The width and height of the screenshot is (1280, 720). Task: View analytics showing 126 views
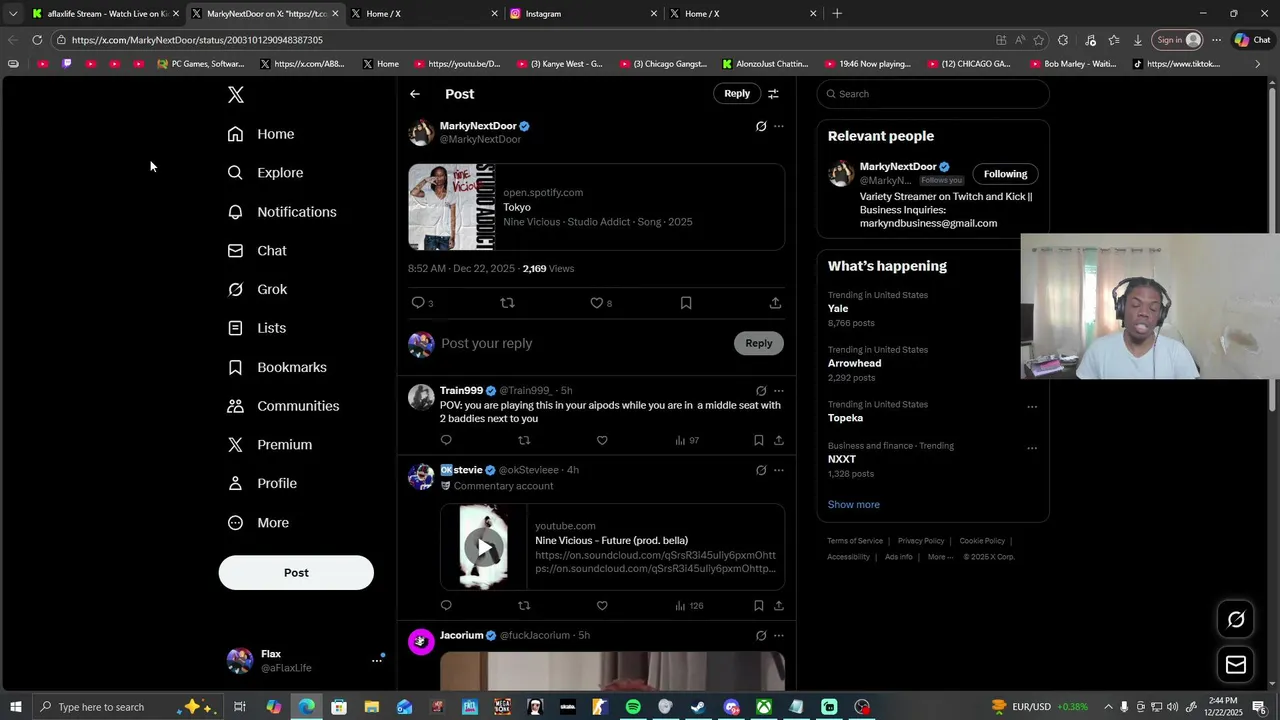tap(689, 605)
